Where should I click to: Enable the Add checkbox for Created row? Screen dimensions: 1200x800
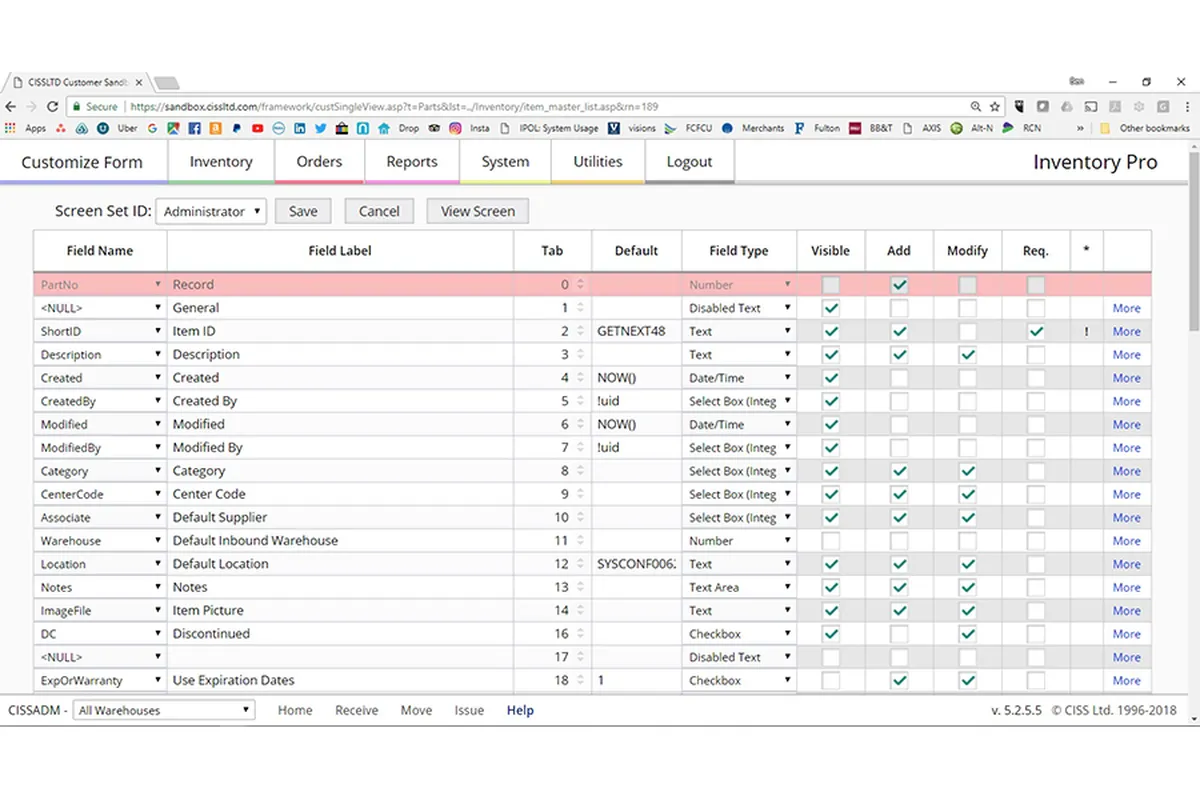click(899, 378)
